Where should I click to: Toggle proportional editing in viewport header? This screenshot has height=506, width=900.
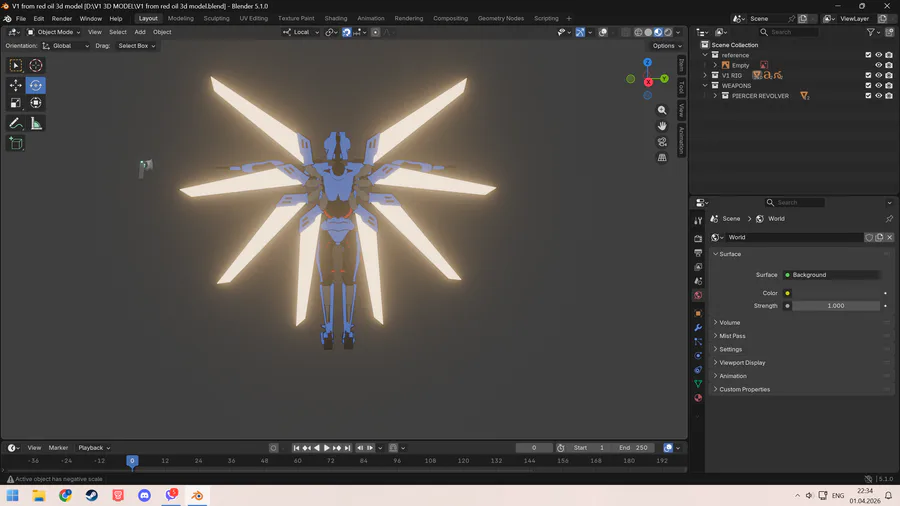[x=375, y=32]
